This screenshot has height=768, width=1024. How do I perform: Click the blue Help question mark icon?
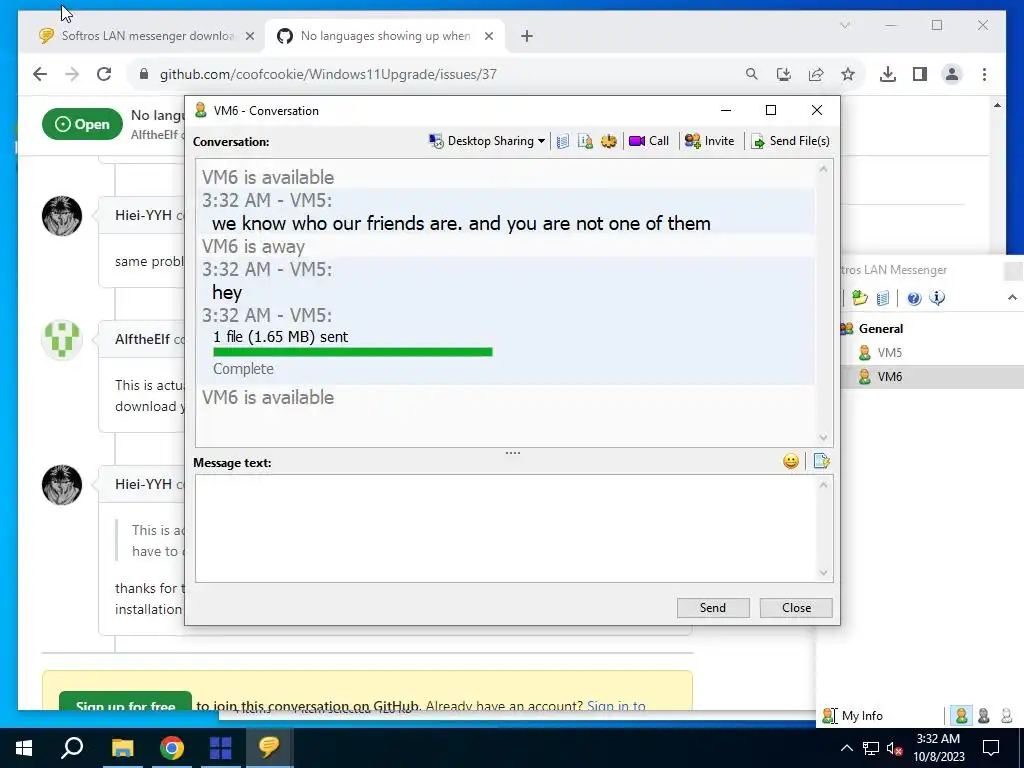(914, 298)
